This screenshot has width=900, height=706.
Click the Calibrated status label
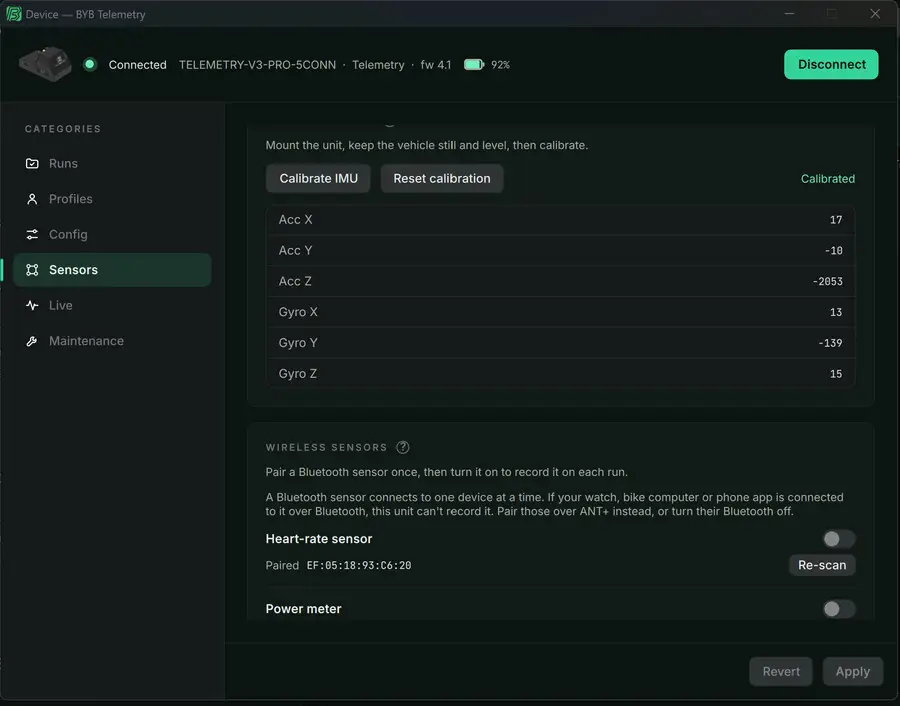[828, 179]
